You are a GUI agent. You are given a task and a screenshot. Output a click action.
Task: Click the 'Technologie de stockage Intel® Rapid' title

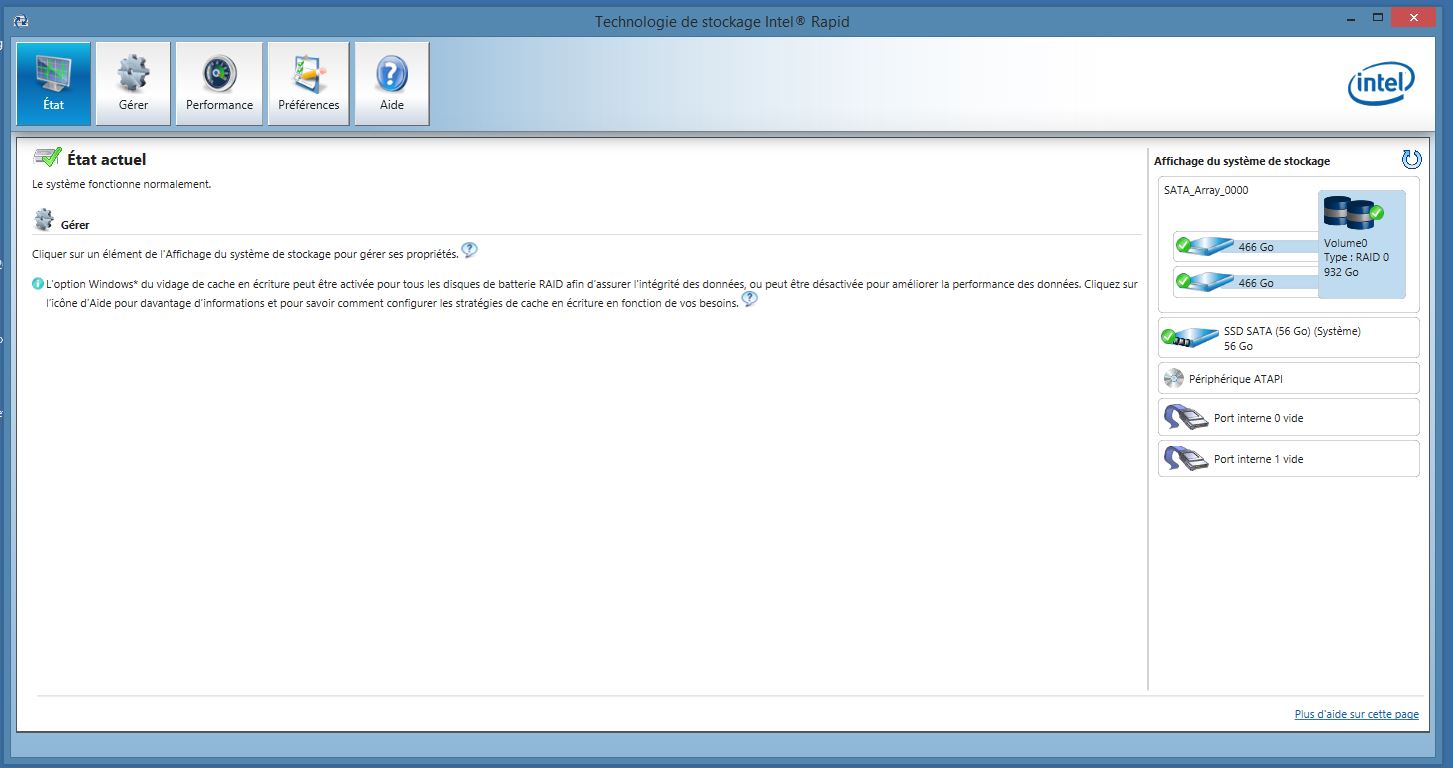(x=722, y=21)
